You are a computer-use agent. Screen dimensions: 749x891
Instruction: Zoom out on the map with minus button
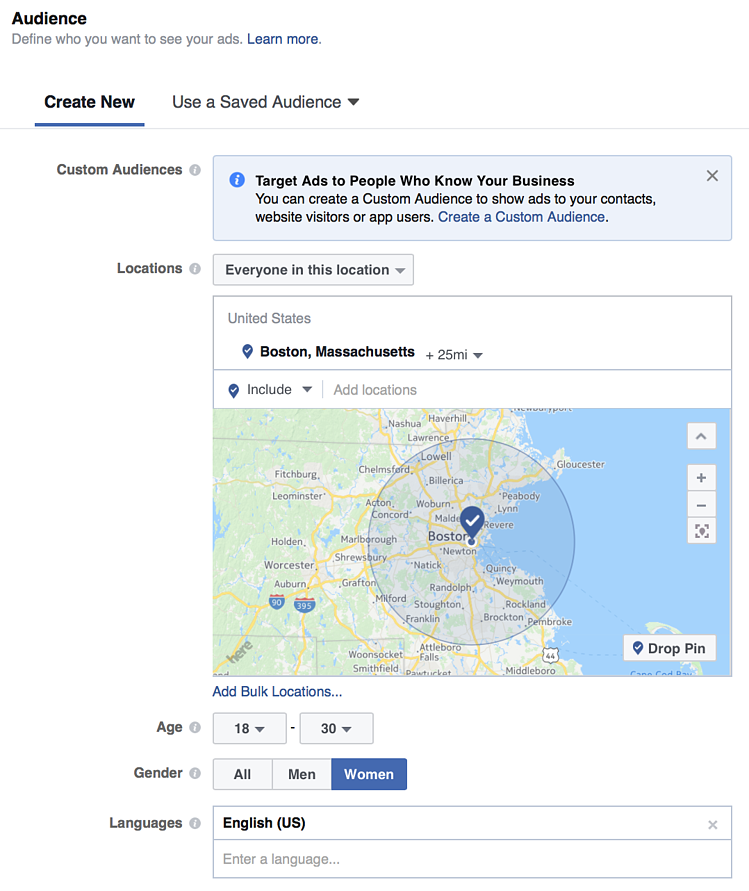(702, 504)
